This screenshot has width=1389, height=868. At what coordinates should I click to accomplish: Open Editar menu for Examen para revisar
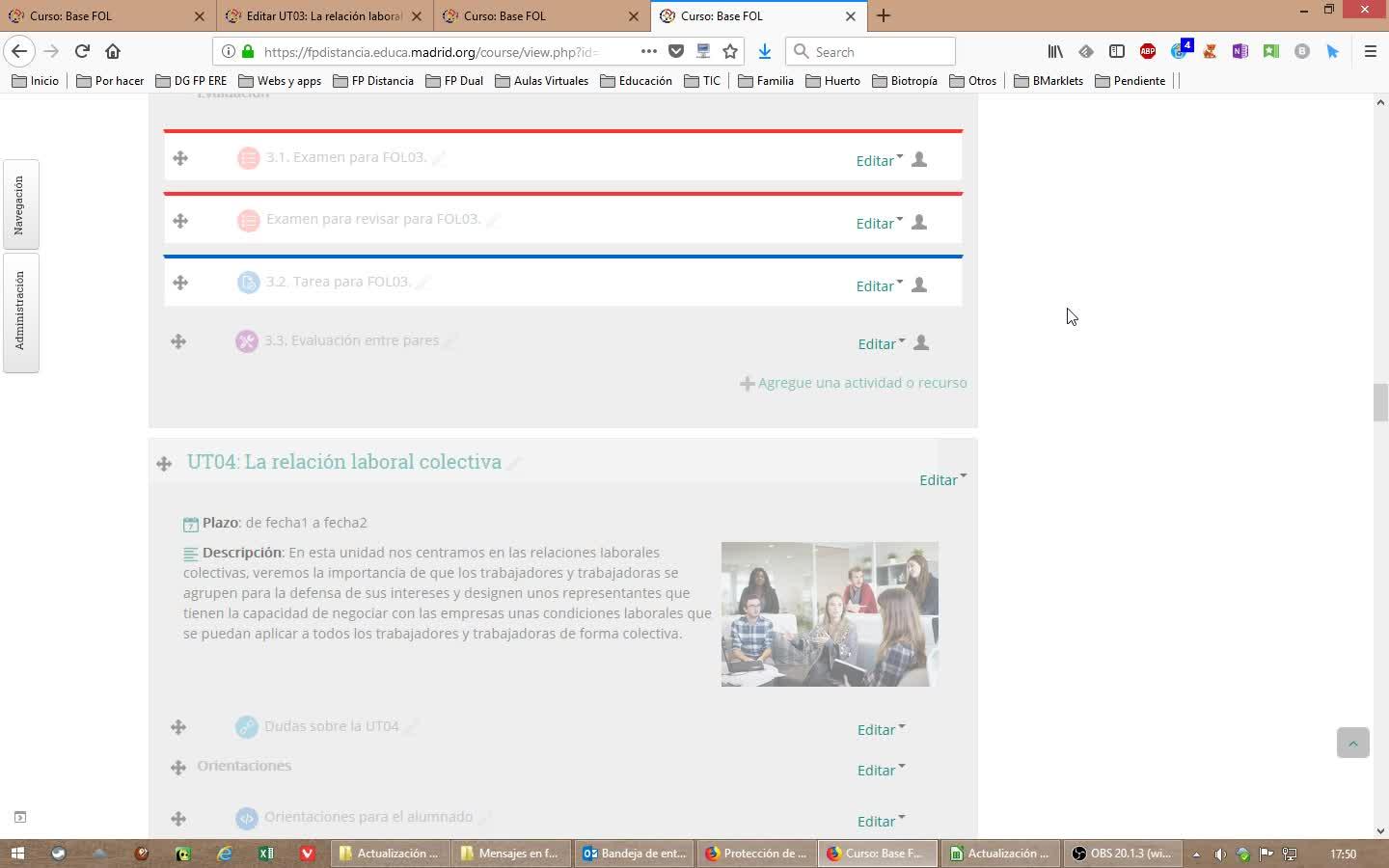point(880,223)
